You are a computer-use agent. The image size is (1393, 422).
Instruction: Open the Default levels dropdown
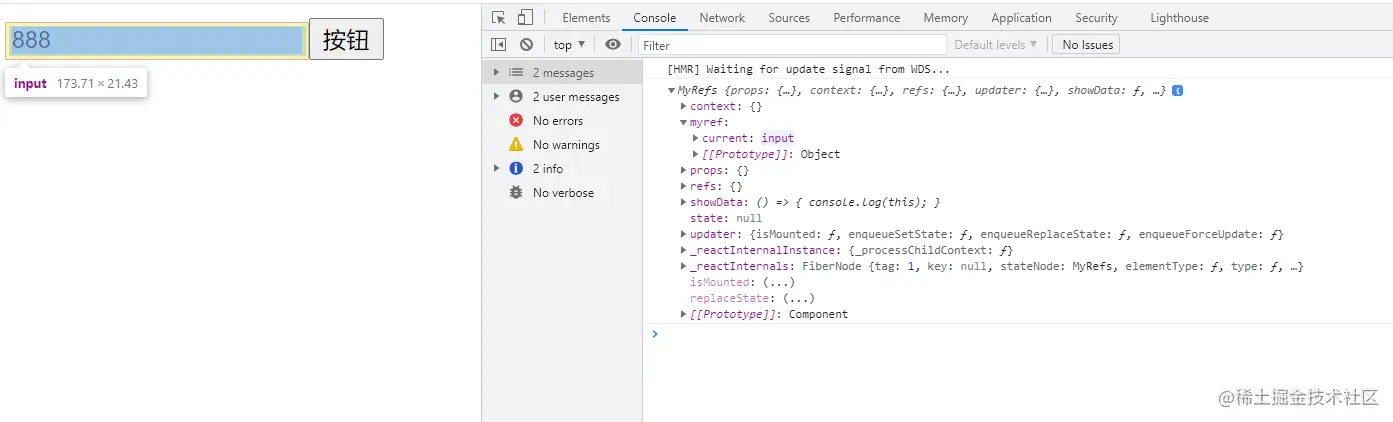pyautogui.click(x=995, y=45)
